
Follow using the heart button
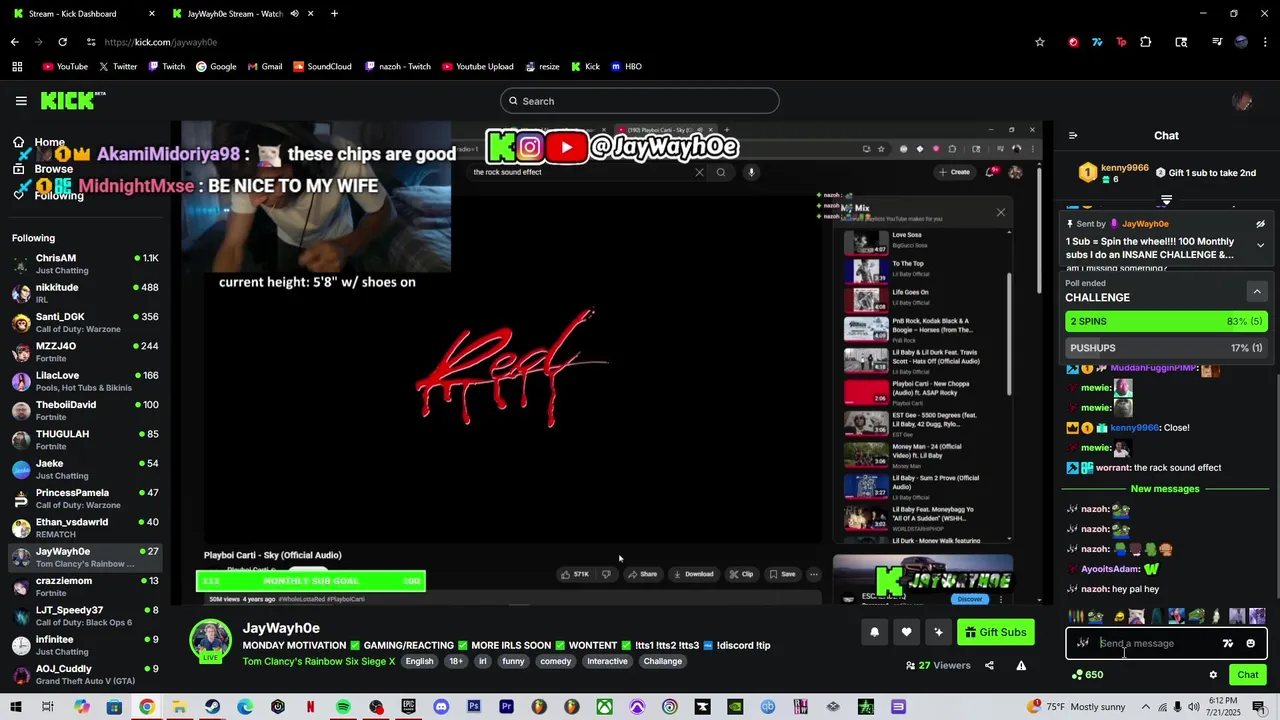(x=906, y=632)
